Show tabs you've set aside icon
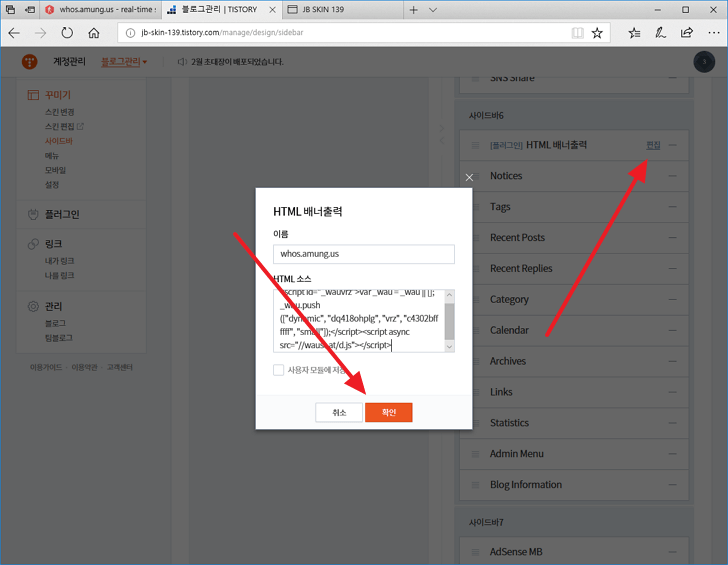The width and height of the screenshot is (728, 565). click(x=10, y=9)
